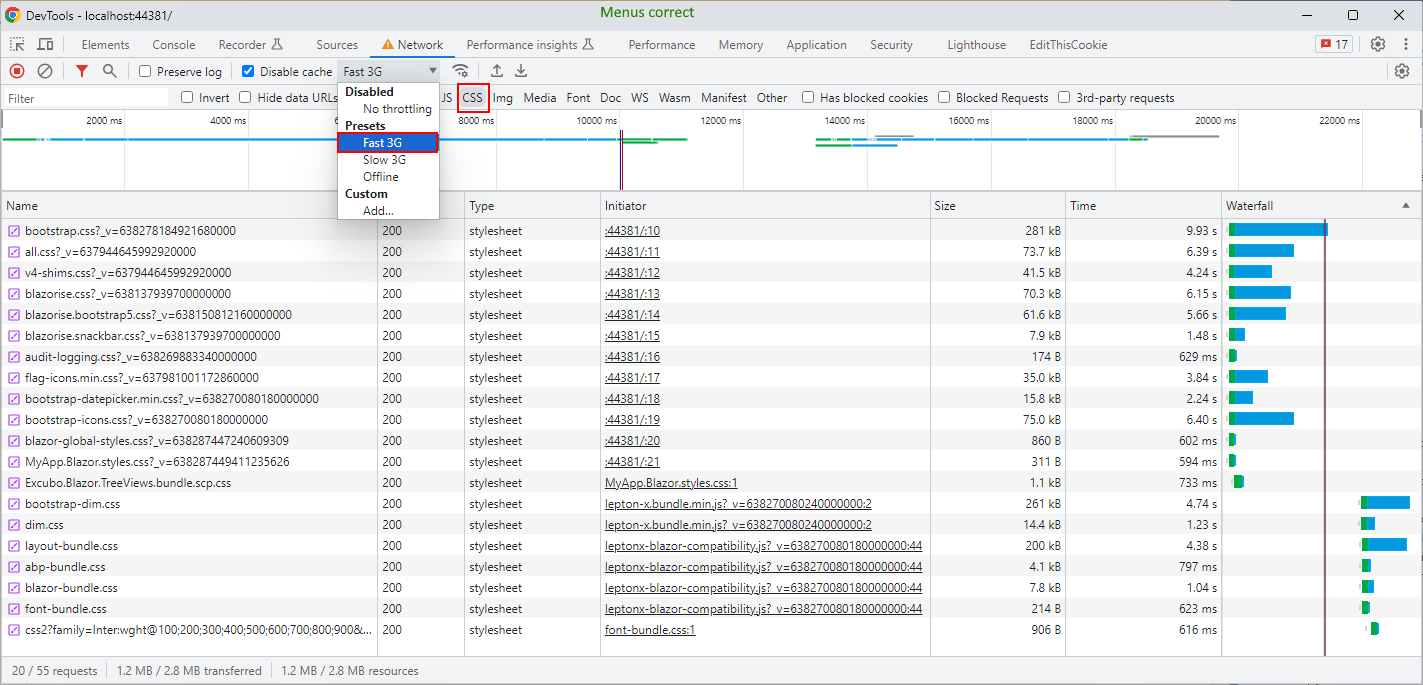Toggle the red filter funnel icon
Image resolution: width=1423 pixels, height=685 pixels.
click(x=82, y=71)
